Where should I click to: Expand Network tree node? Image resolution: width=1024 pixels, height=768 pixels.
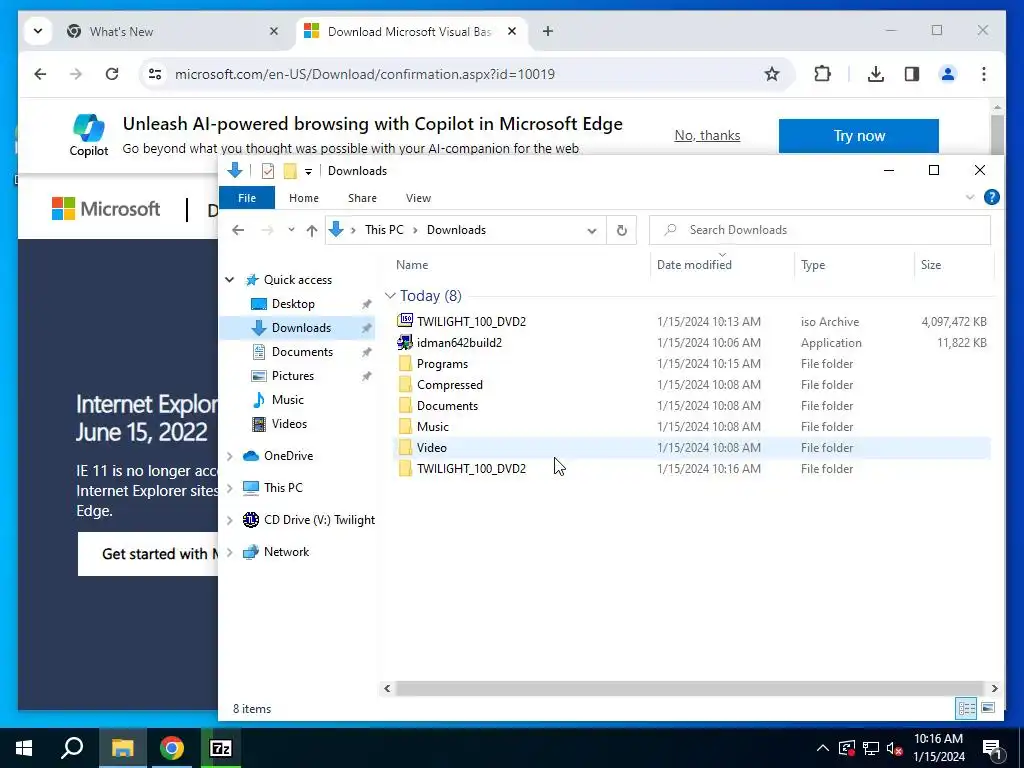coord(230,552)
